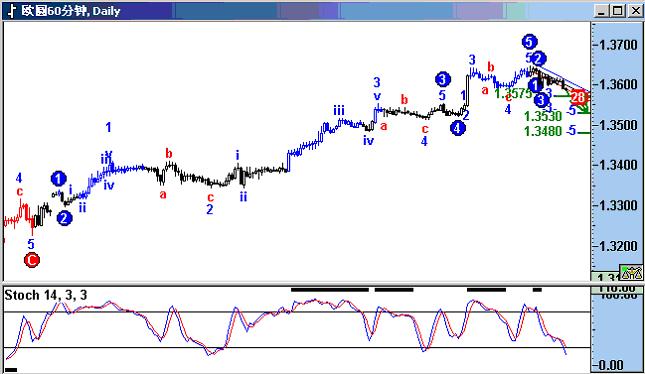The height and width of the screenshot is (374, 645).
Task: Click the 1.3700 level on price axis
Action: coord(618,44)
